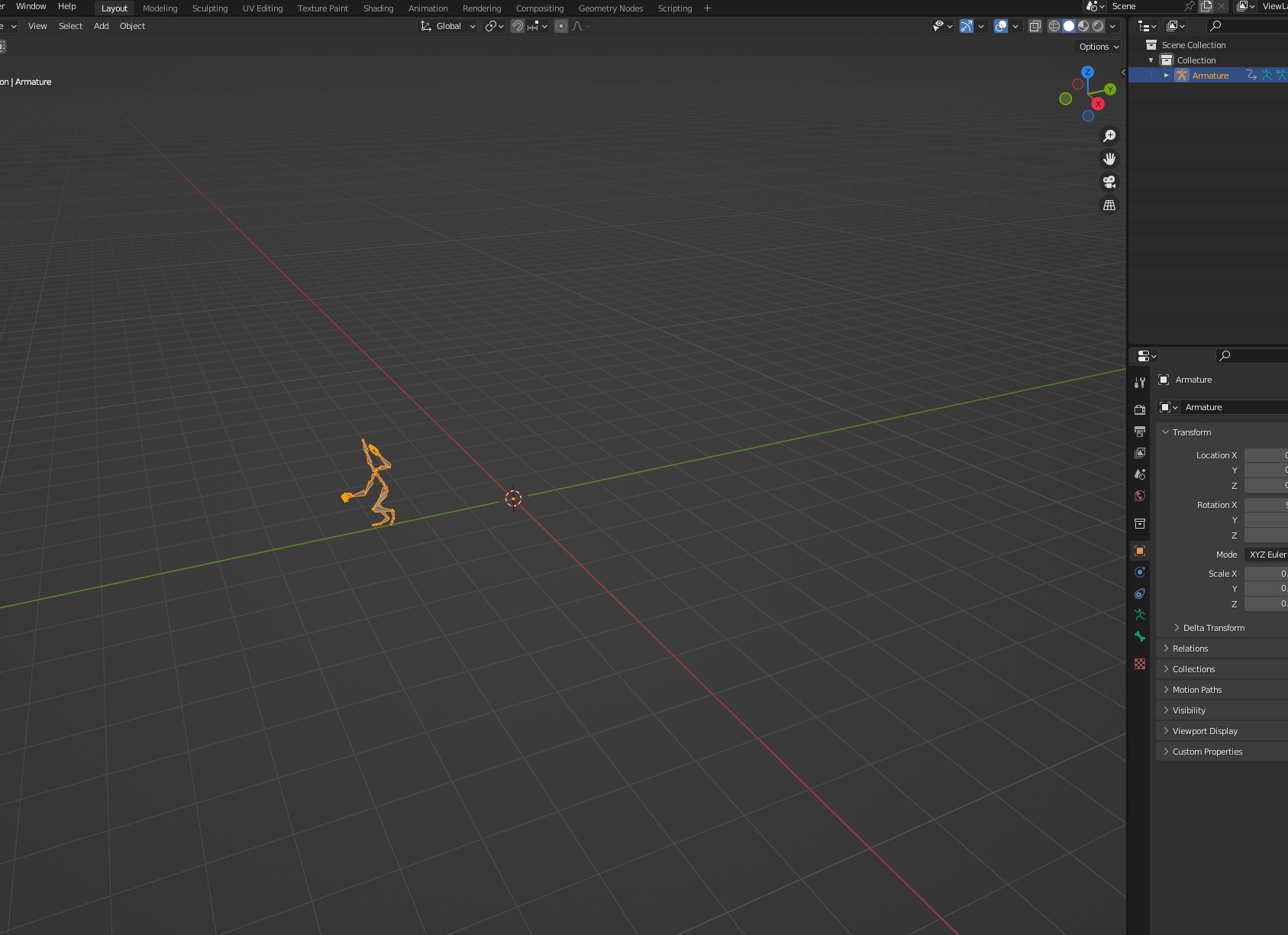The width and height of the screenshot is (1288, 935).
Task: Toggle snapping magnet in header
Action: point(518,26)
